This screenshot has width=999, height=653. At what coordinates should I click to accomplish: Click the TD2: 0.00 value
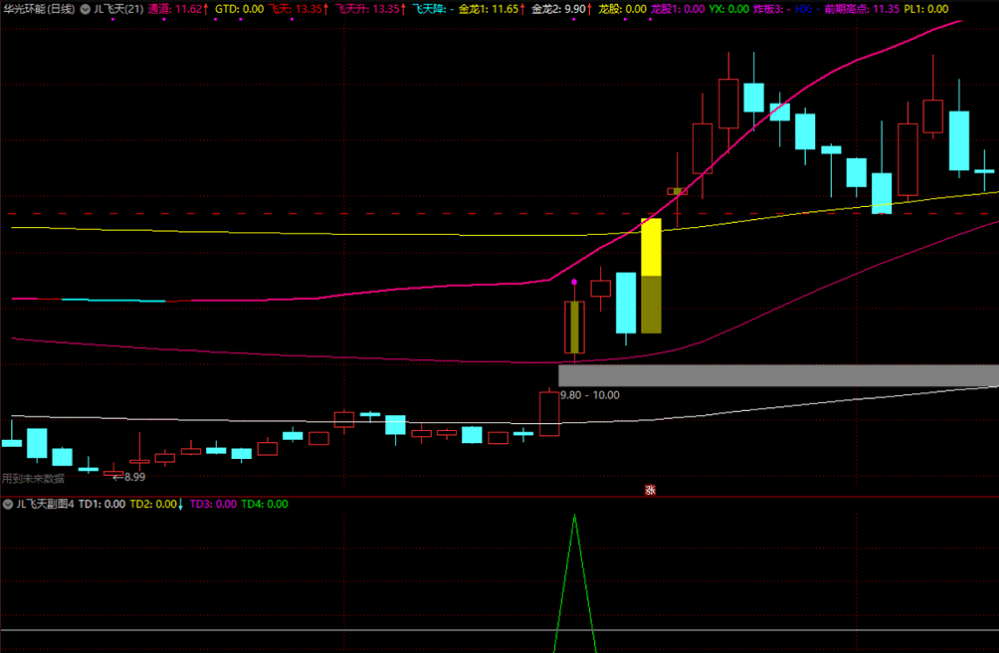tap(156, 505)
